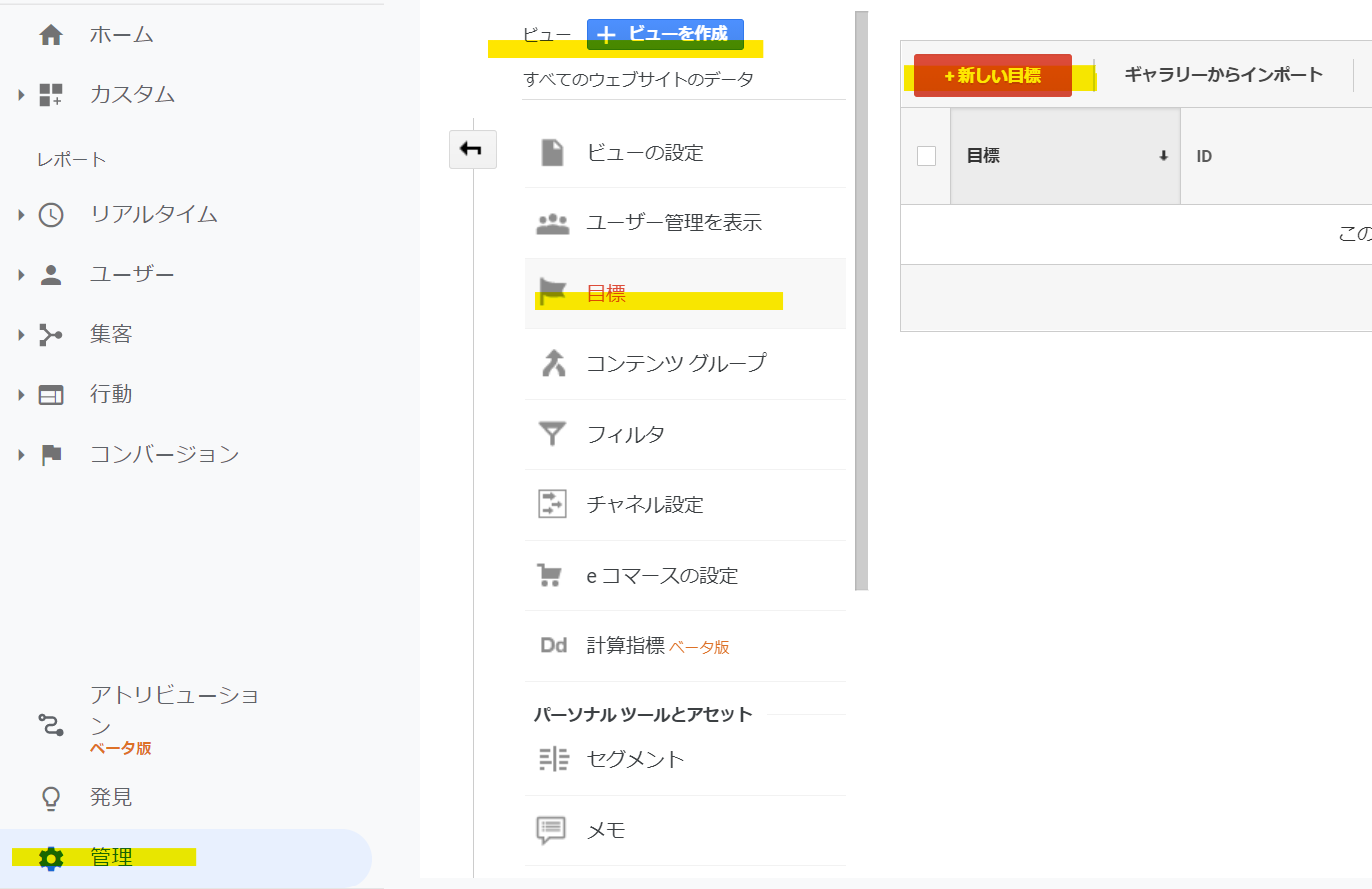The image size is (1372, 889).
Task: Sort by goal column arrow icon
Action: tap(1163, 156)
